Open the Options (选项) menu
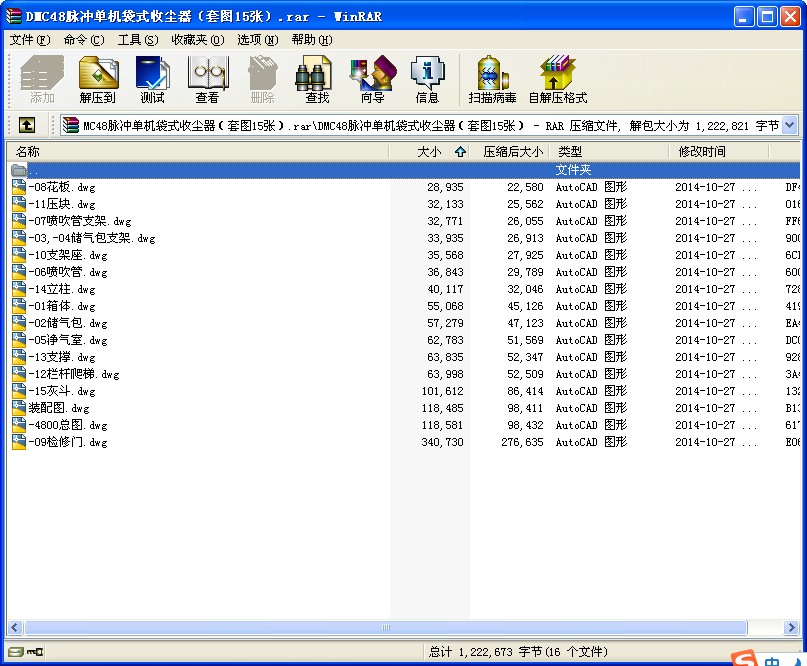The image size is (807, 666). point(257,40)
